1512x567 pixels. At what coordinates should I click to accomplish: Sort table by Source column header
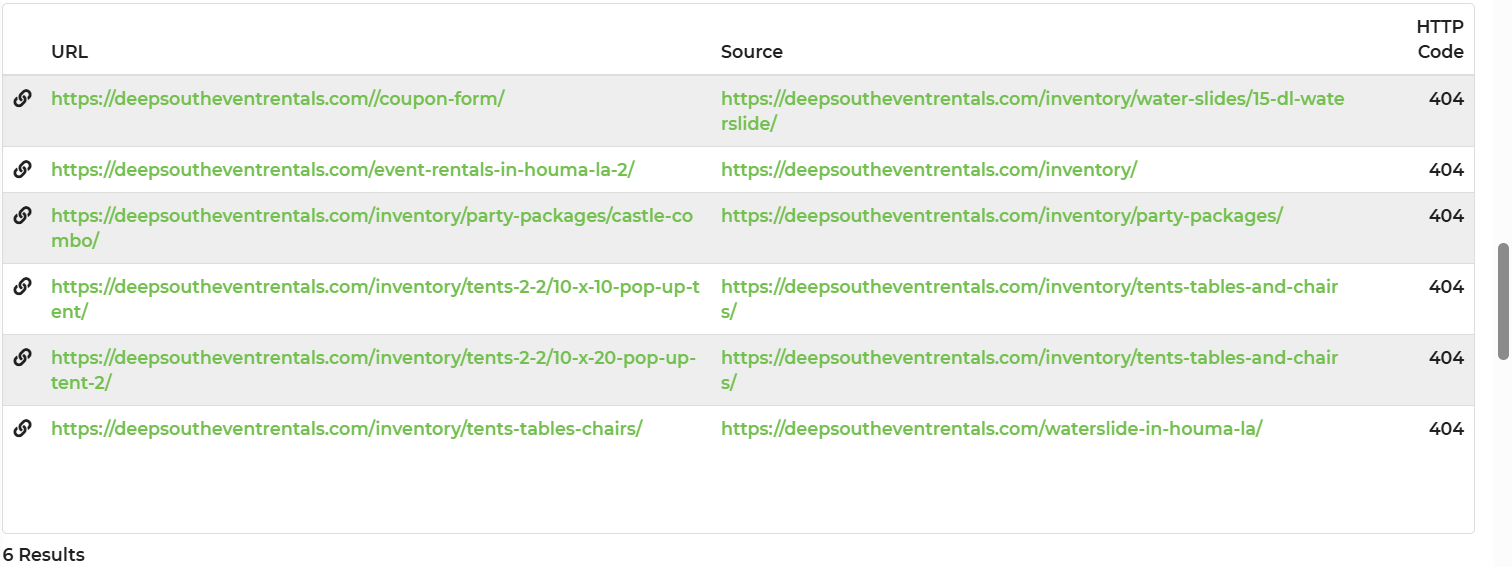coord(751,52)
